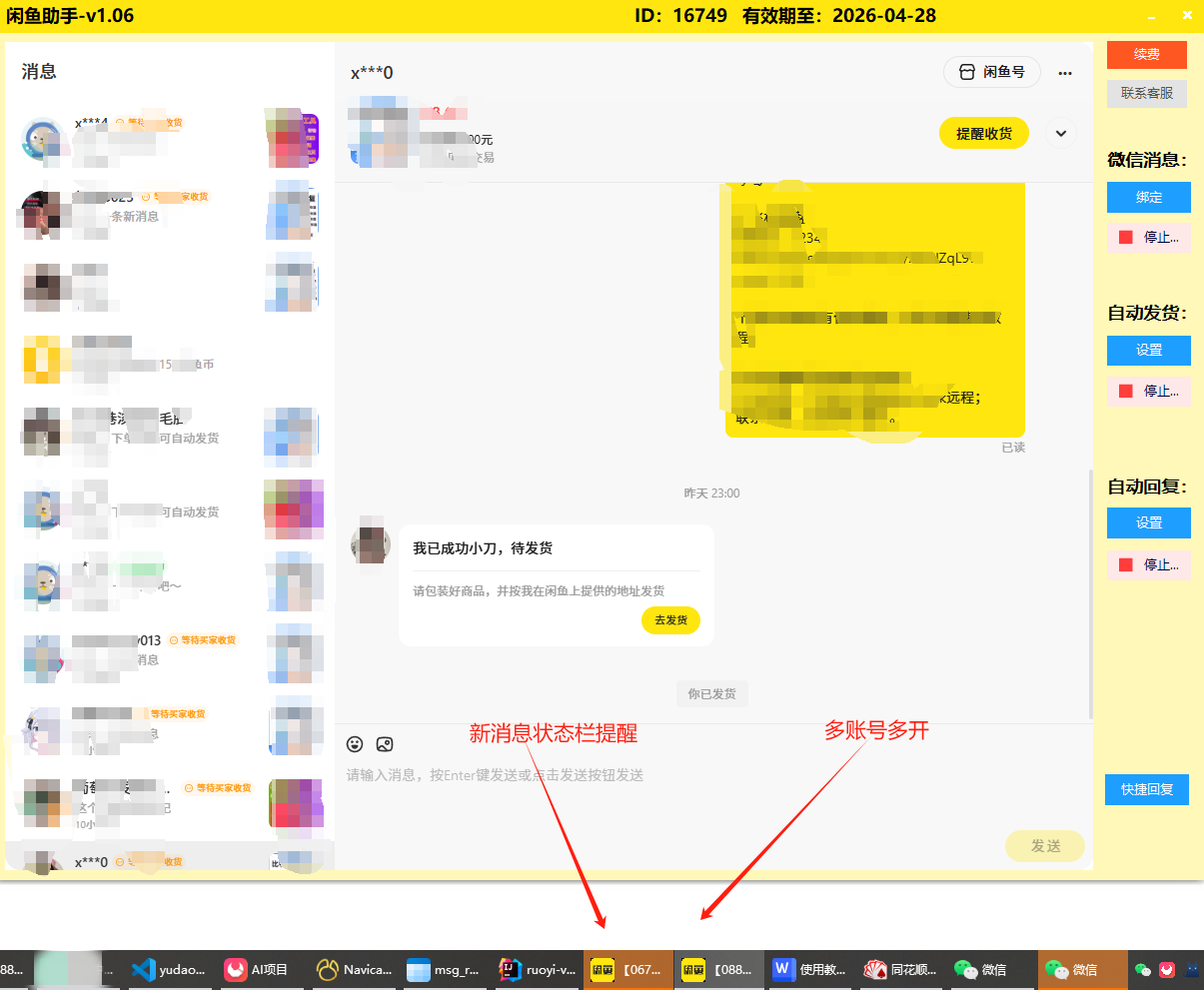1204x990 pixels.
Task: Switch to ruoyi IntelliJ taskbar item
Action: click(537, 970)
